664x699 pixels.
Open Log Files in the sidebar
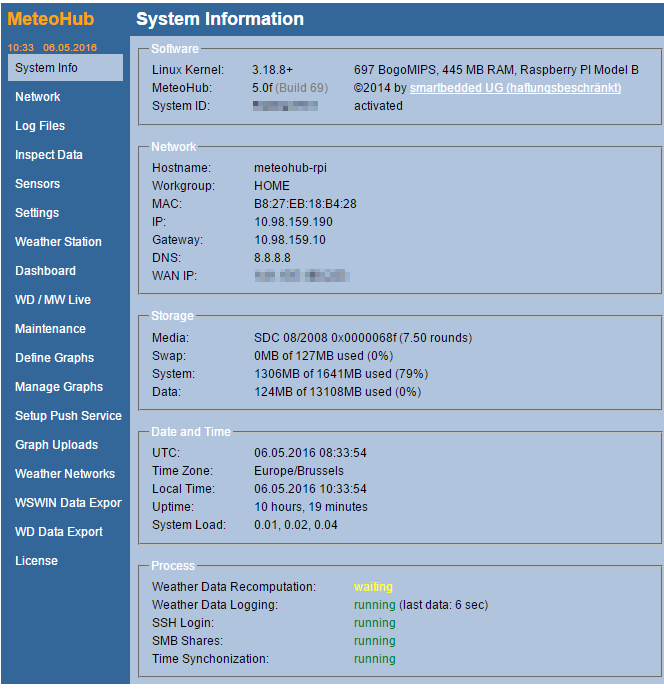[x=40, y=126]
